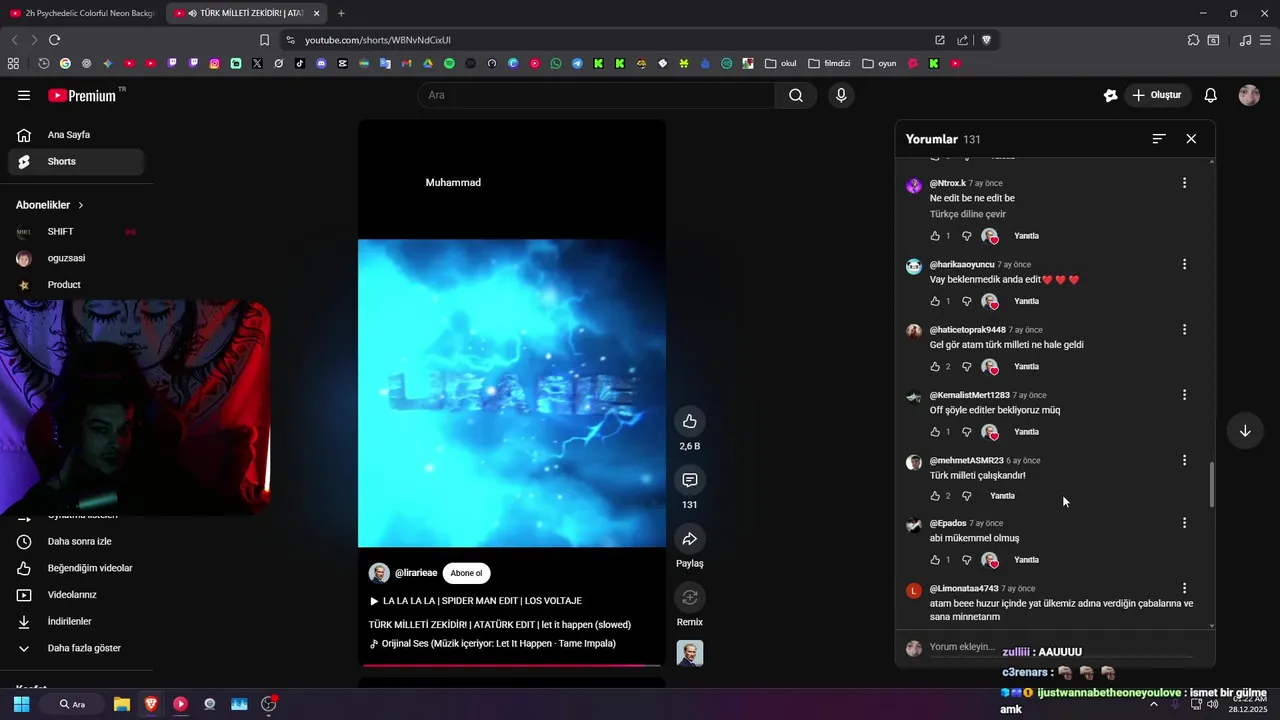Dislike the @Ntrox.k comment
The width and height of the screenshot is (1280, 720).
tap(966, 236)
